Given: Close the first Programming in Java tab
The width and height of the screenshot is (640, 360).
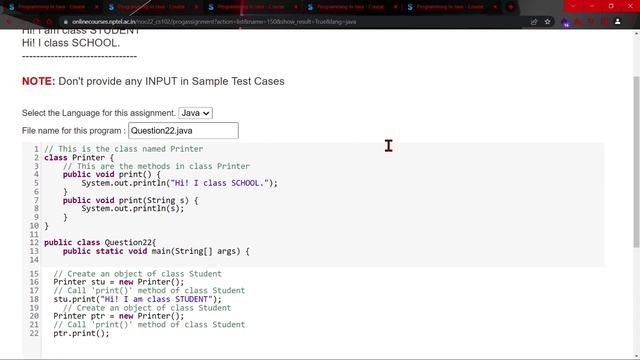Looking at the screenshot, I should coord(97,7).
